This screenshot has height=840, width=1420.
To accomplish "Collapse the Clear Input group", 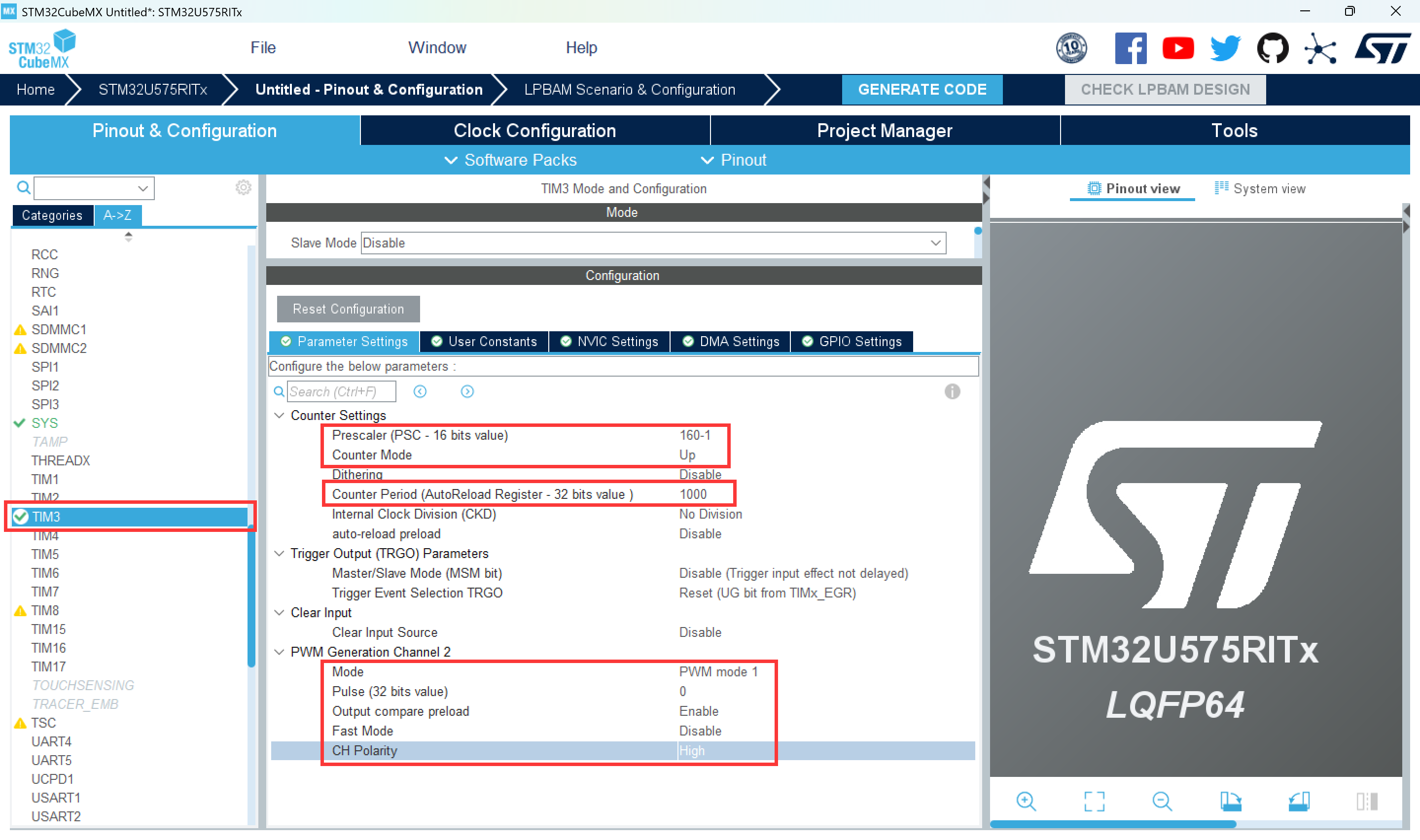I will tap(279, 612).
